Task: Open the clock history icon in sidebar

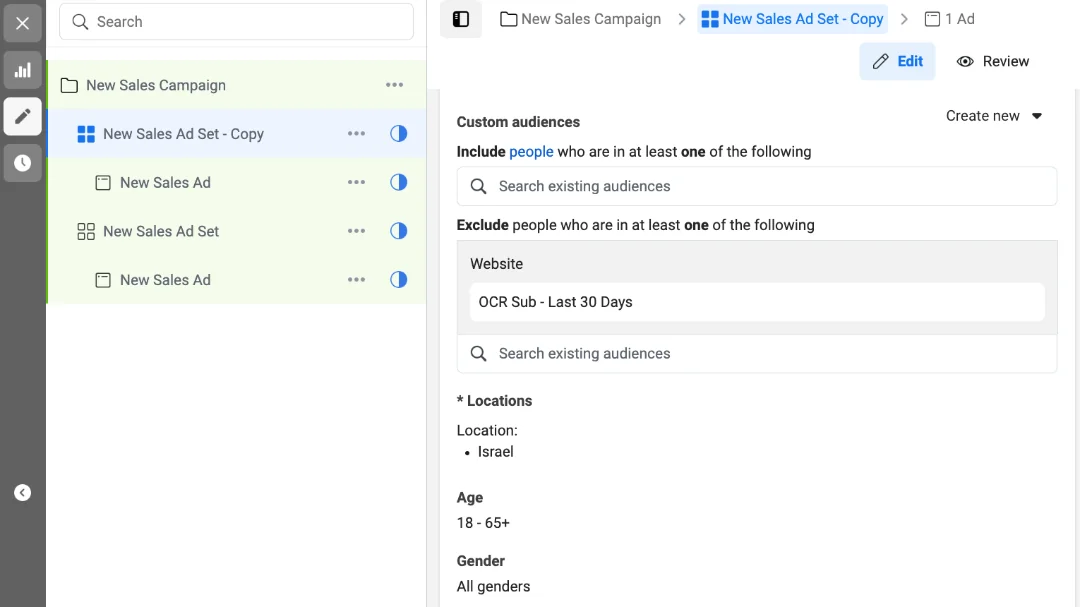Action: point(23,163)
